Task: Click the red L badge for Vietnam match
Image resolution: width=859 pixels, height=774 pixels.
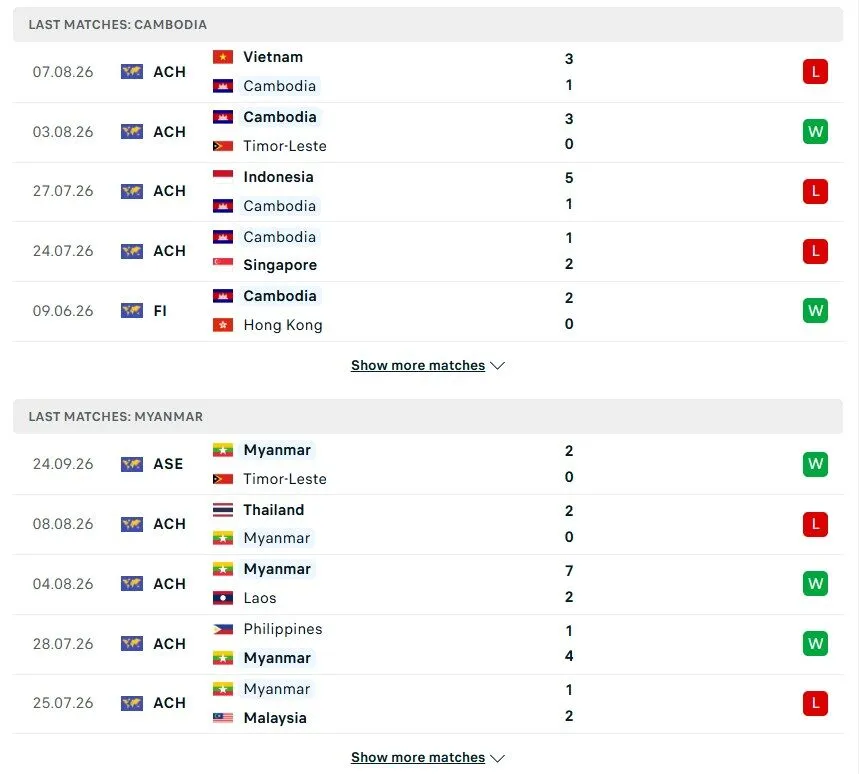Action: pyautogui.click(x=815, y=72)
